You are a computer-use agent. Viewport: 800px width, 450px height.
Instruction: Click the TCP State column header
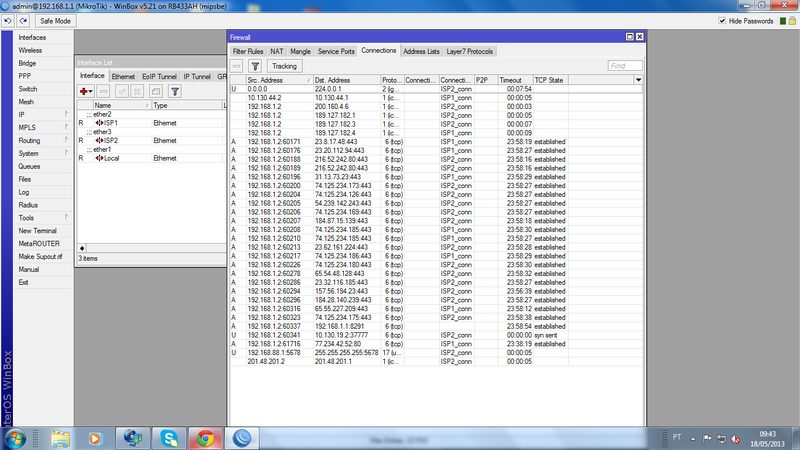[x=550, y=80]
